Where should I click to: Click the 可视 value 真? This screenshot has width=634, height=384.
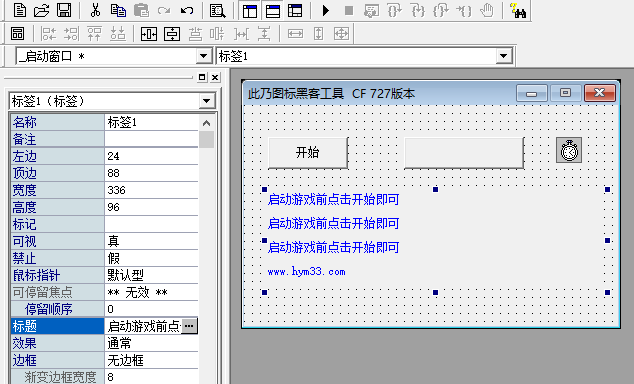tap(152, 241)
